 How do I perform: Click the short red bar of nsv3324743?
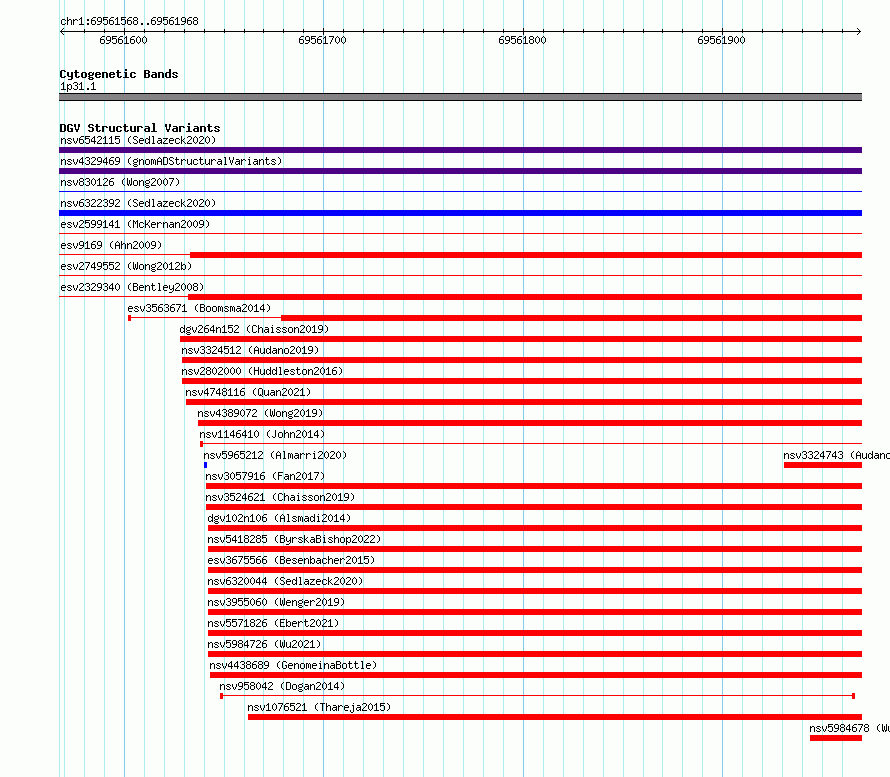pos(823,465)
